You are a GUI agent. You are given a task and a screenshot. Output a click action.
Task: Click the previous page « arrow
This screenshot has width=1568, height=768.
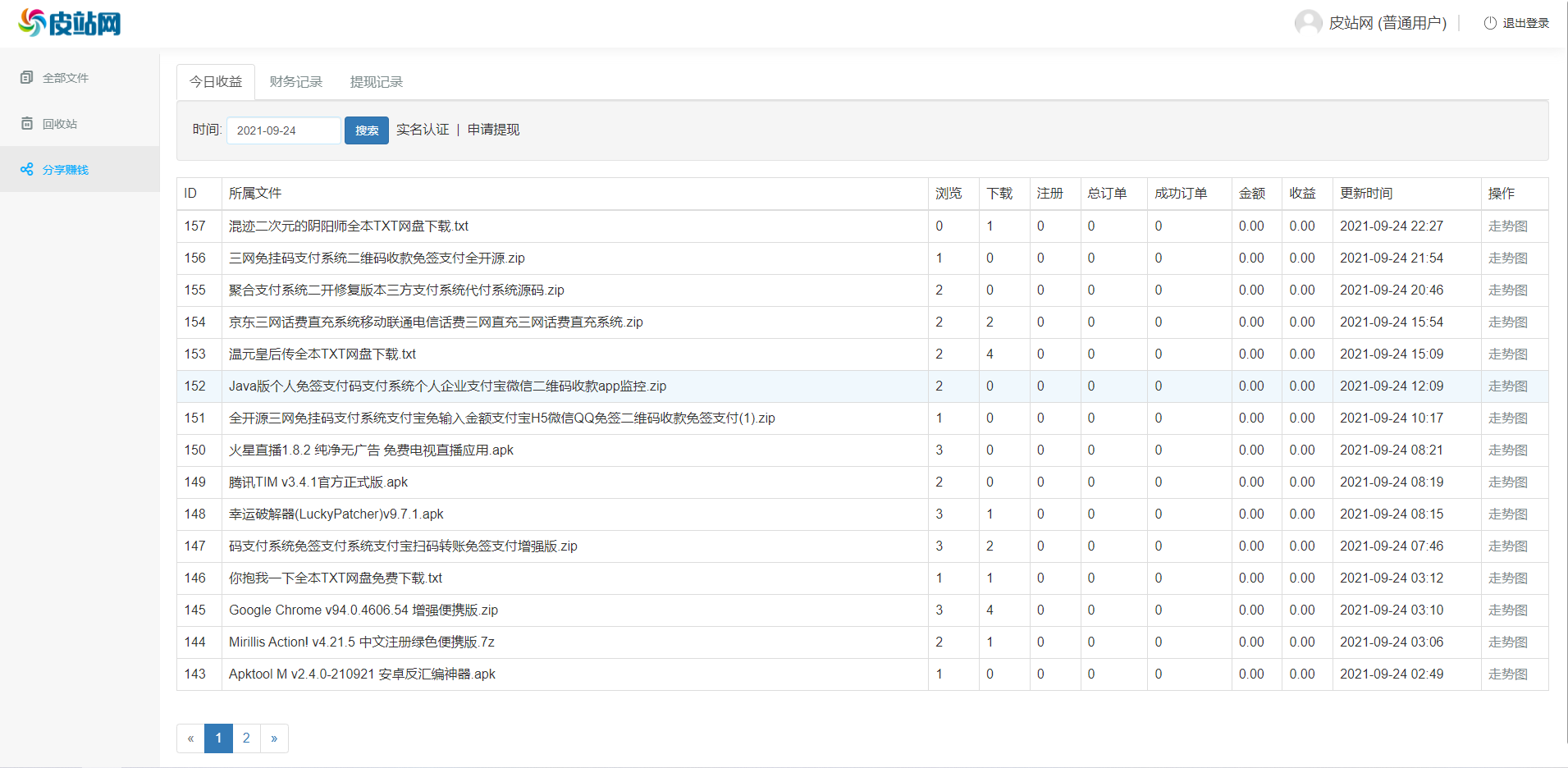pyautogui.click(x=190, y=738)
